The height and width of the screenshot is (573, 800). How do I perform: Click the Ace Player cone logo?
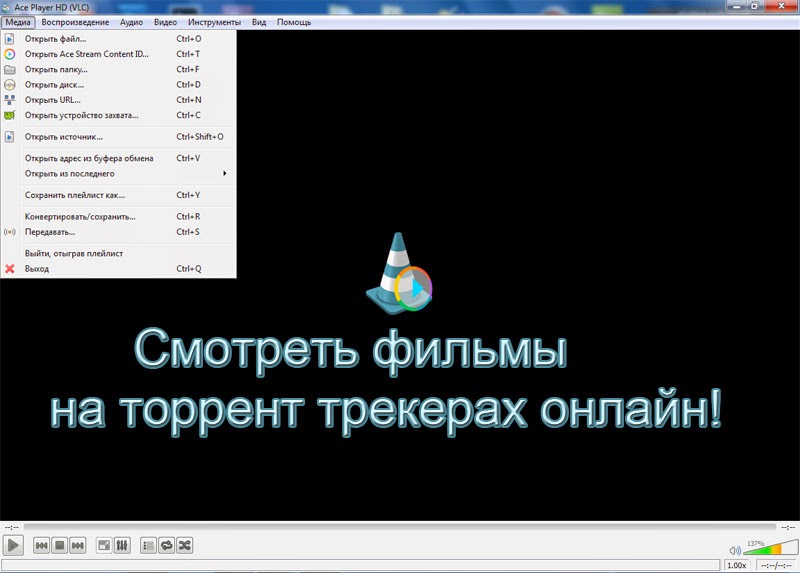point(399,273)
